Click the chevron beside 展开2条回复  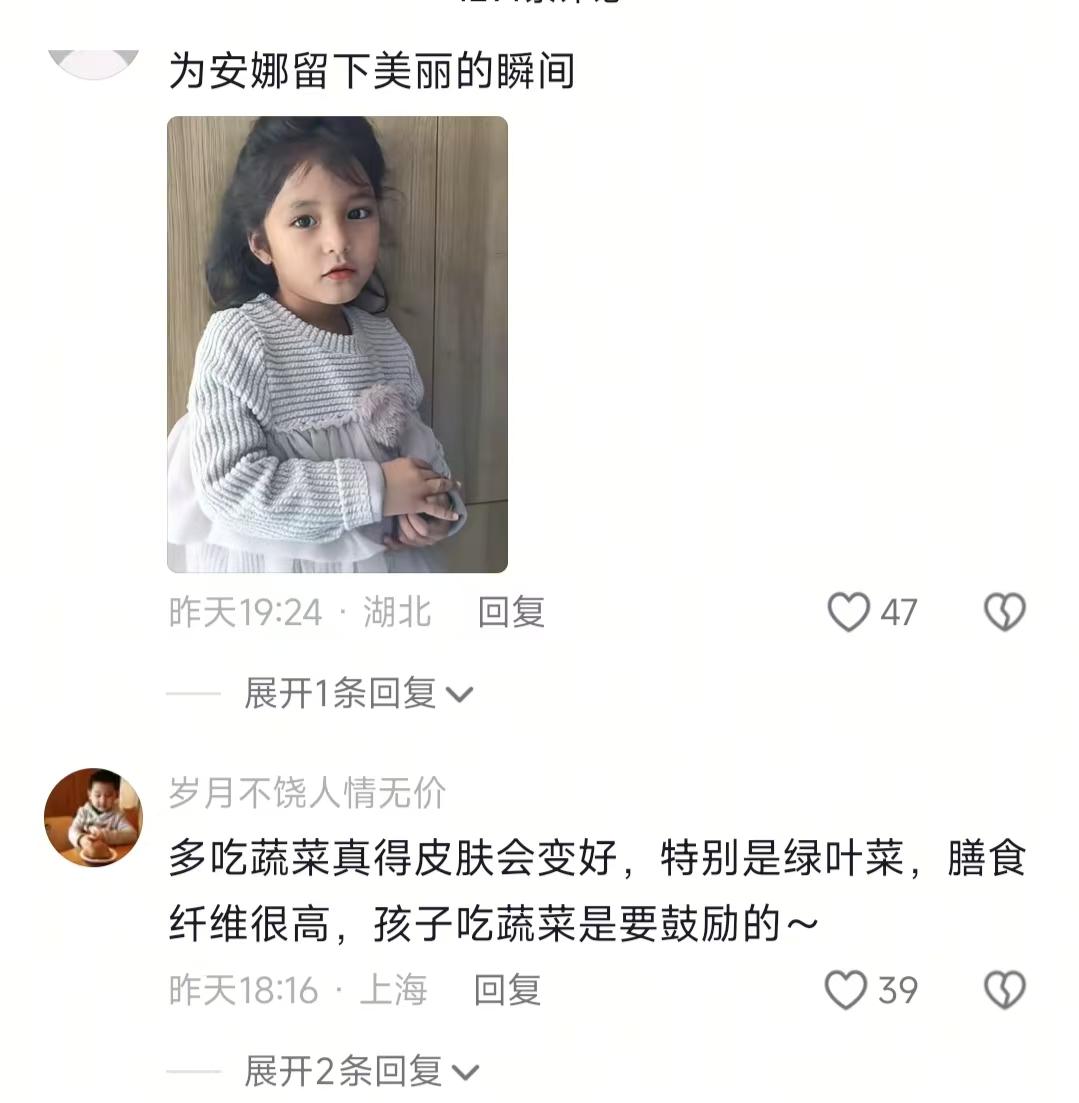[465, 1073]
